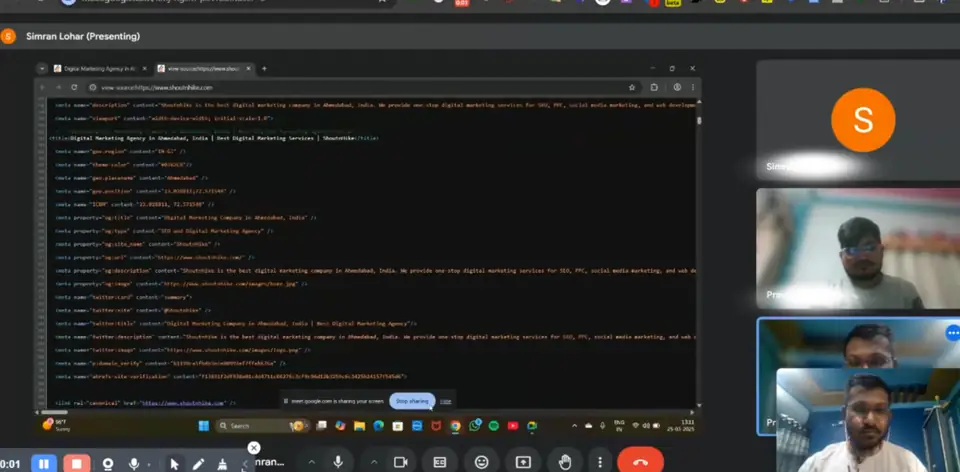The image size is (960, 472).
Task: Switch to Digital Marketing Agency tab
Action: coord(97,69)
